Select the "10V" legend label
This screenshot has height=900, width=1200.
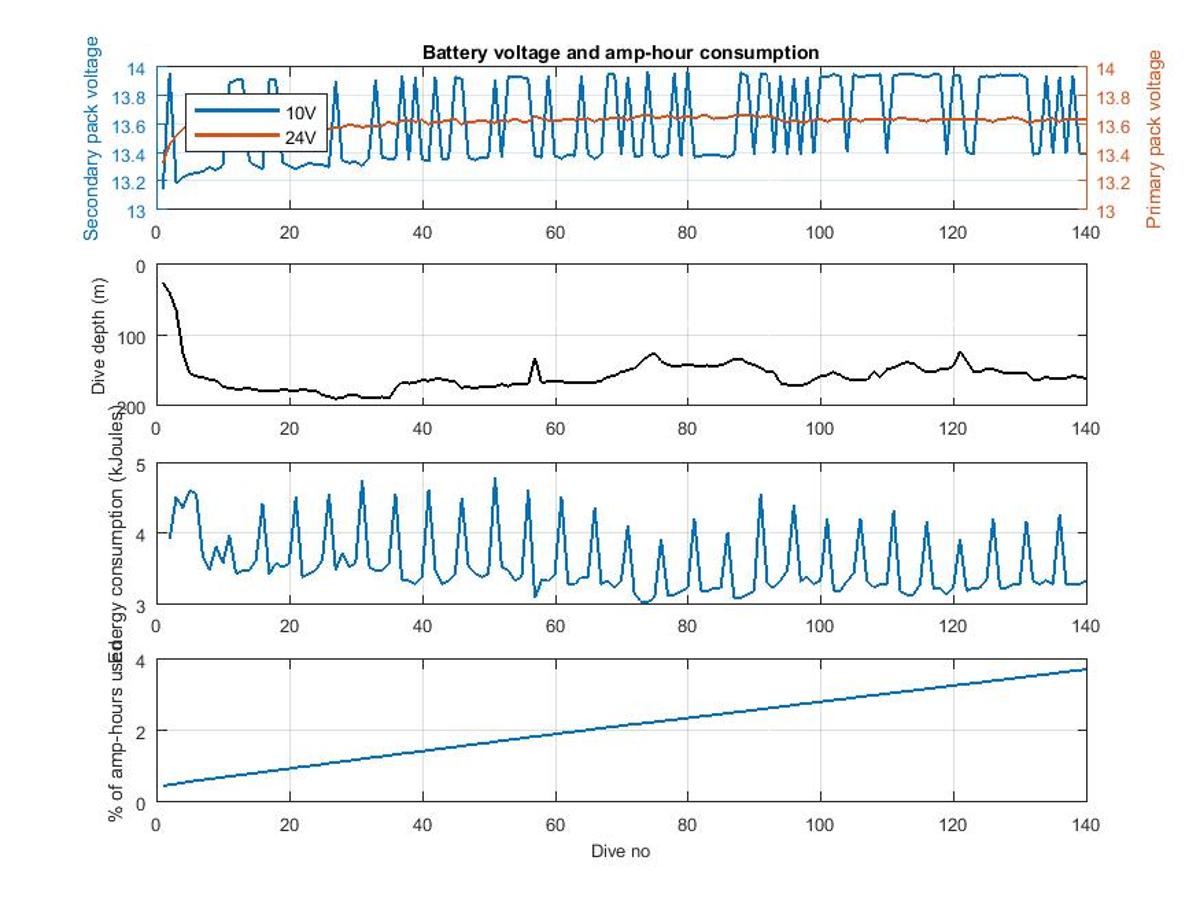[x=301, y=112]
